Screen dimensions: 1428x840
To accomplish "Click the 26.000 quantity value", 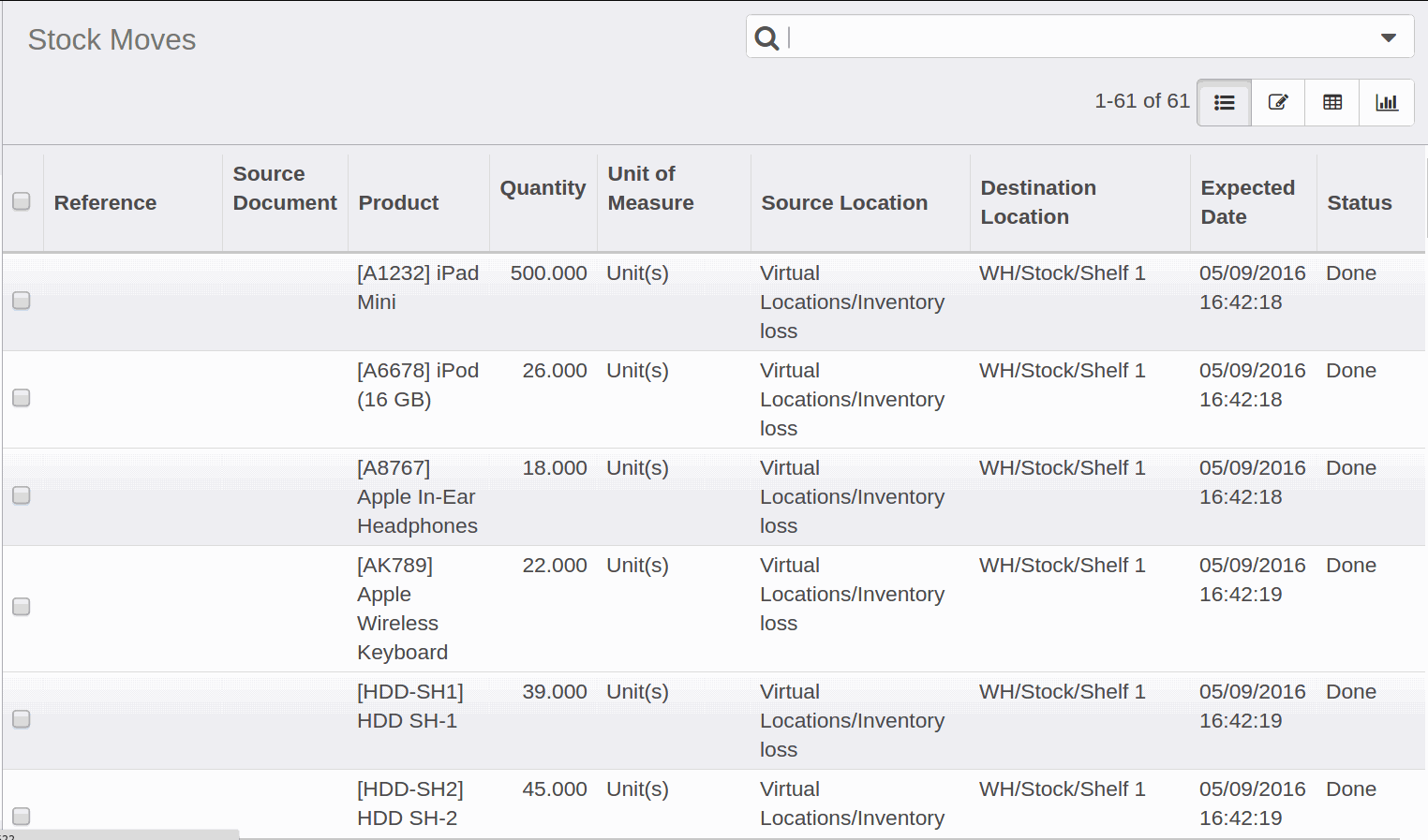I will 555,371.
